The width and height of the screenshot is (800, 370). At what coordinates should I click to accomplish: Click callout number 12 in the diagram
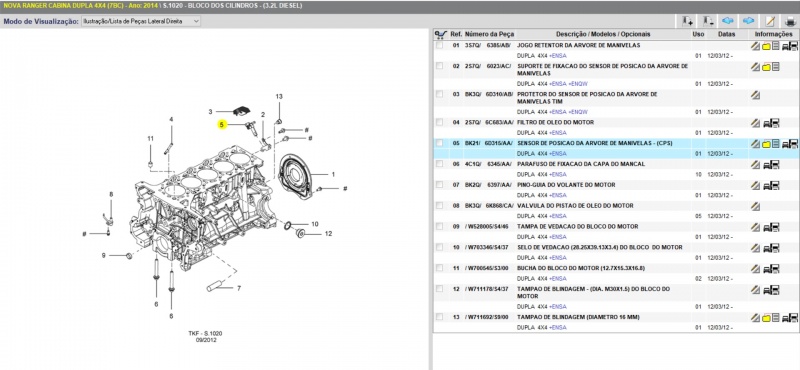pos(328,234)
